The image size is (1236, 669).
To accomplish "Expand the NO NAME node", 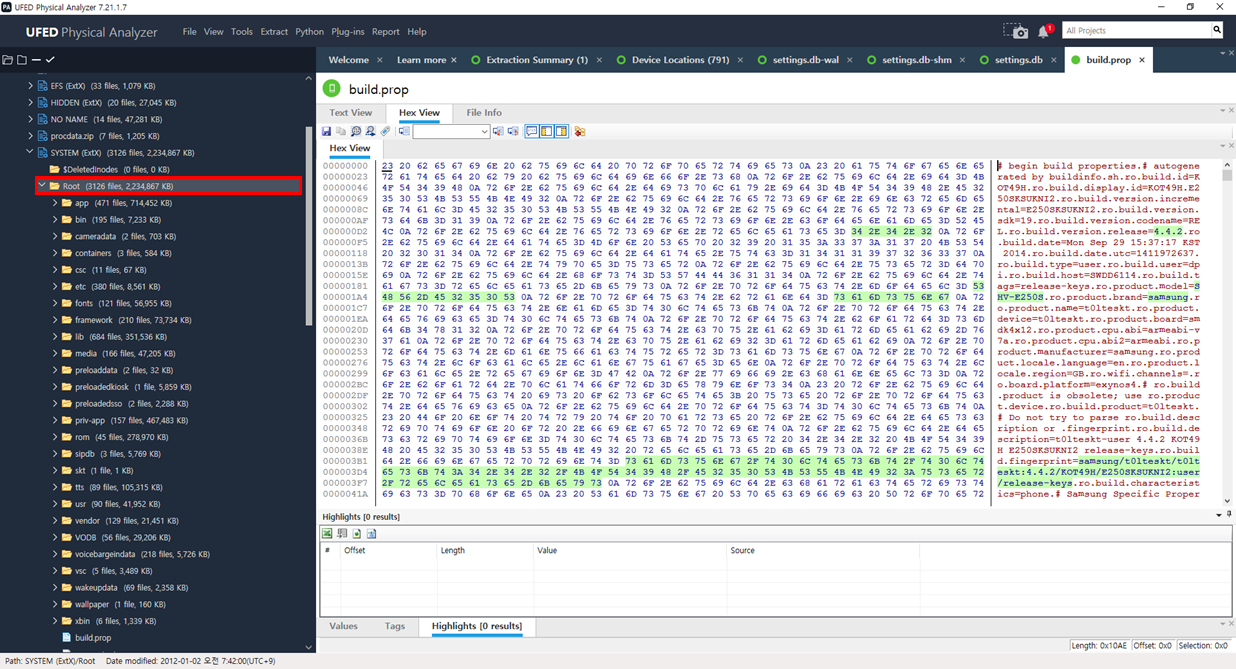I will pos(31,119).
